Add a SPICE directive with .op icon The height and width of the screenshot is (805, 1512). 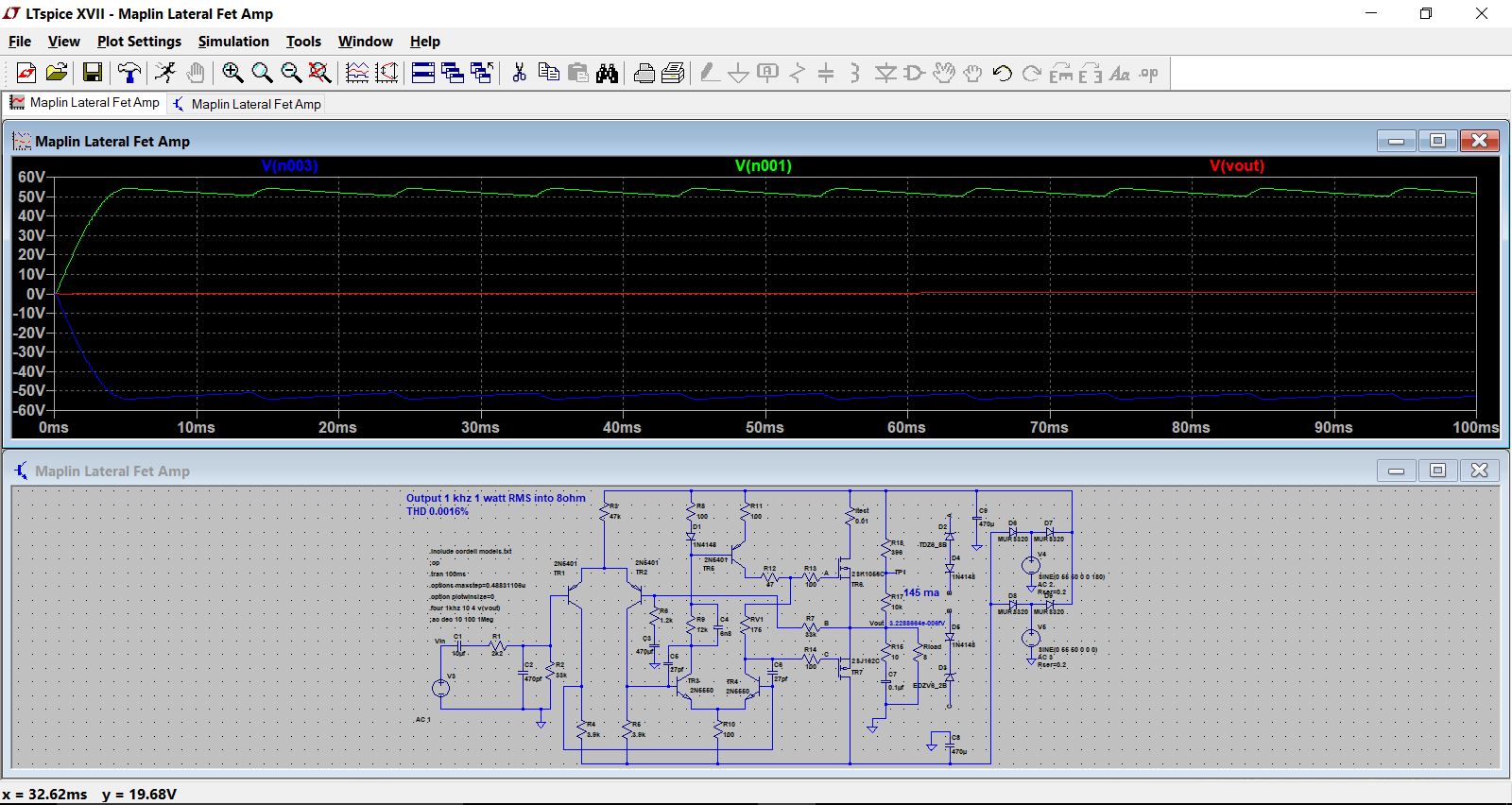click(x=1149, y=73)
